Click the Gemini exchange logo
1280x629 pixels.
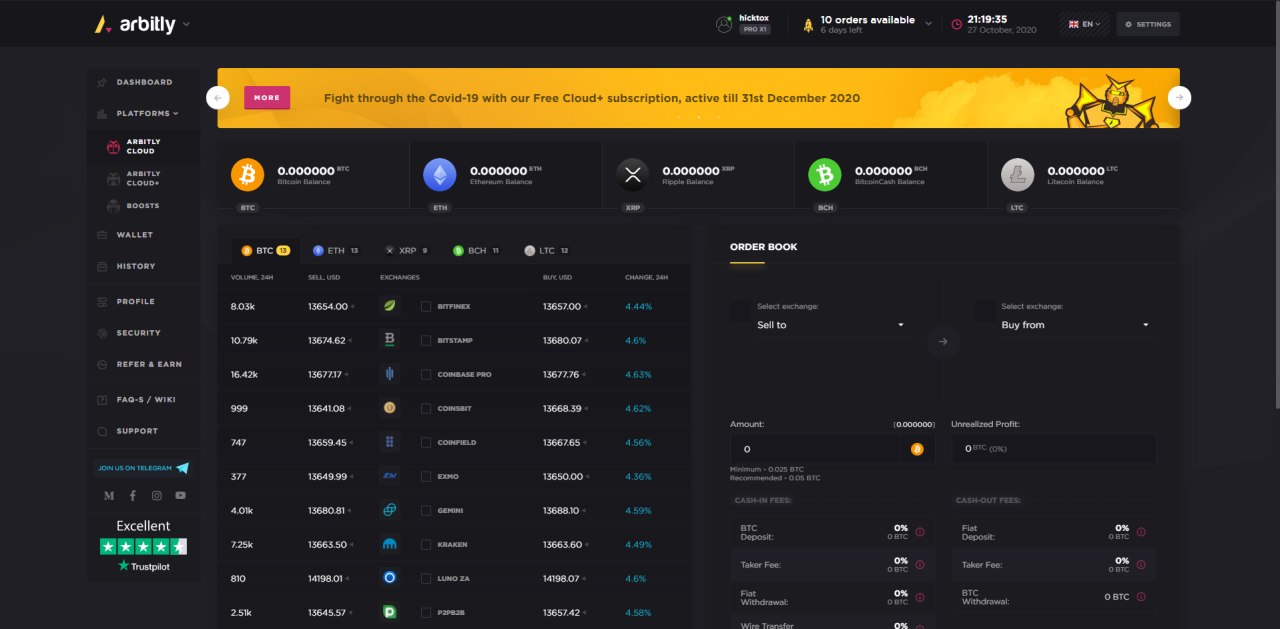click(390, 510)
